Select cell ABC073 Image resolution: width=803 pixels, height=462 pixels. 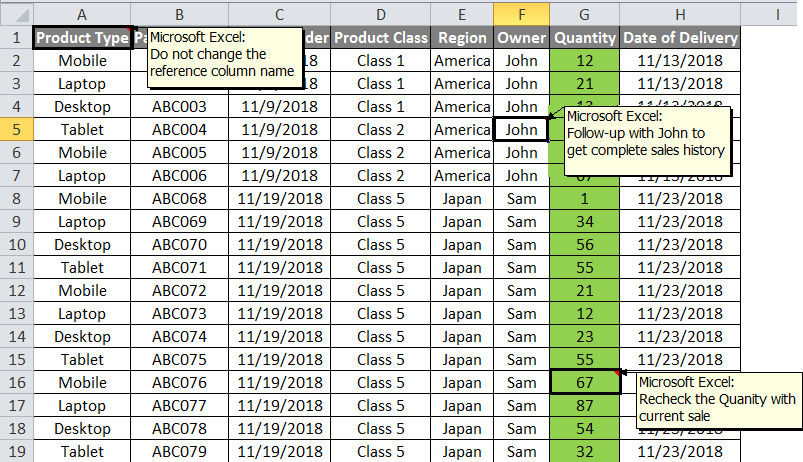point(179,313)
